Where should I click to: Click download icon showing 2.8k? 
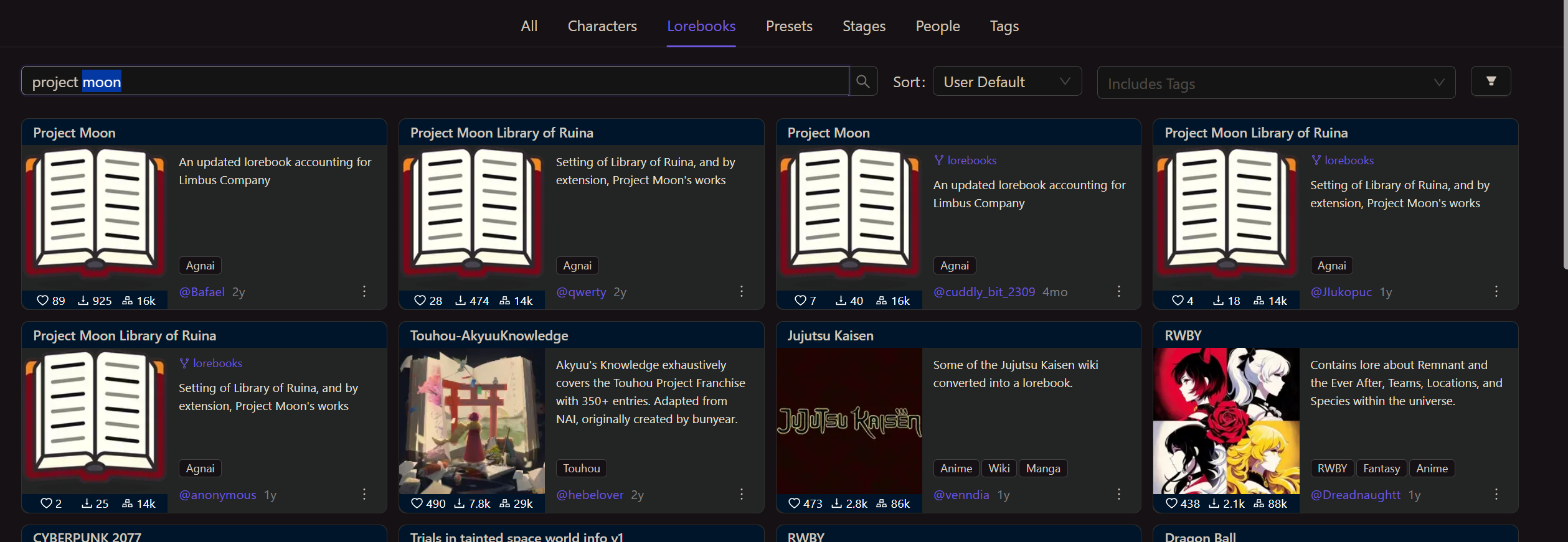(837, 503)
